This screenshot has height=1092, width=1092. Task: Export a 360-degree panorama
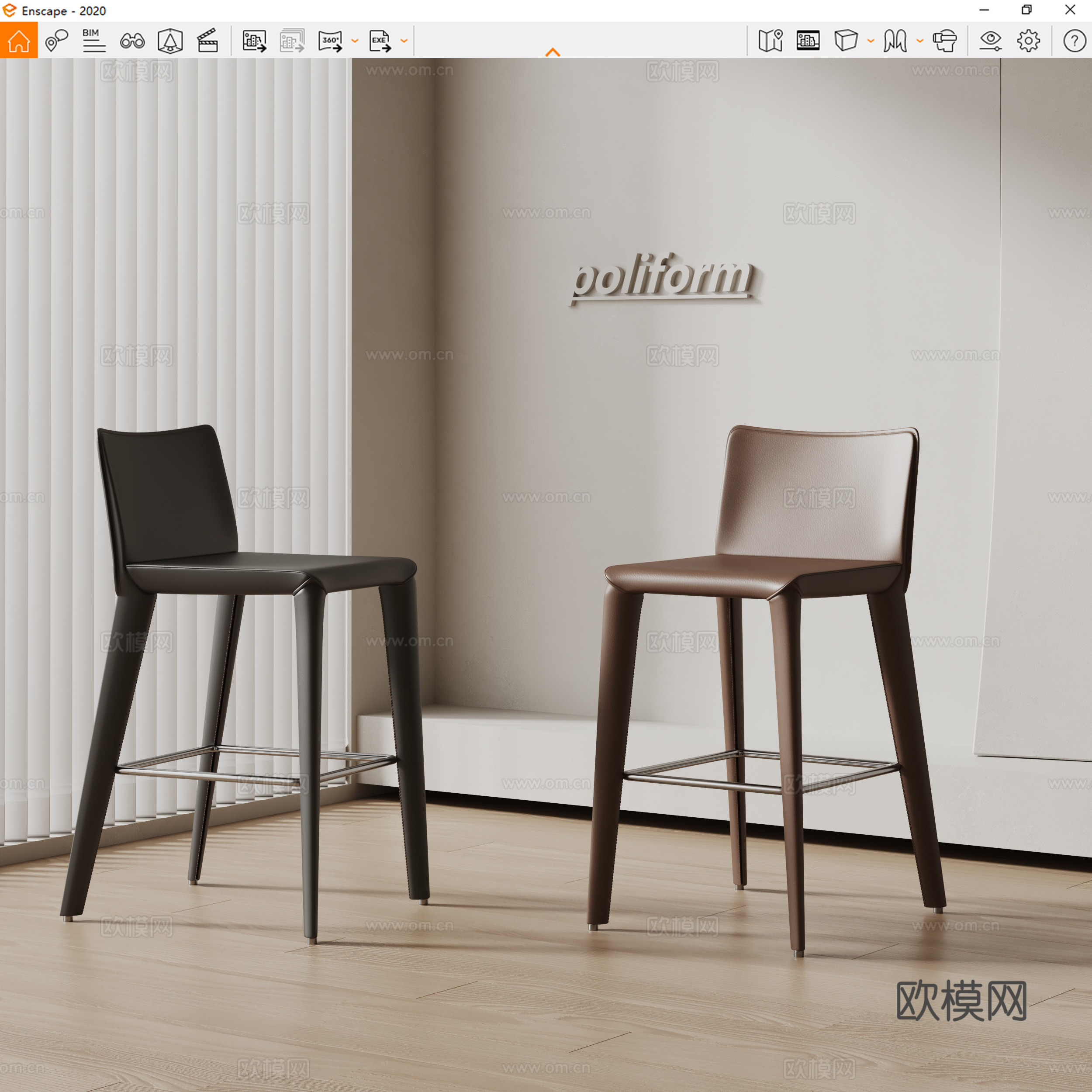pyautogui.click(x=331, y=41)
